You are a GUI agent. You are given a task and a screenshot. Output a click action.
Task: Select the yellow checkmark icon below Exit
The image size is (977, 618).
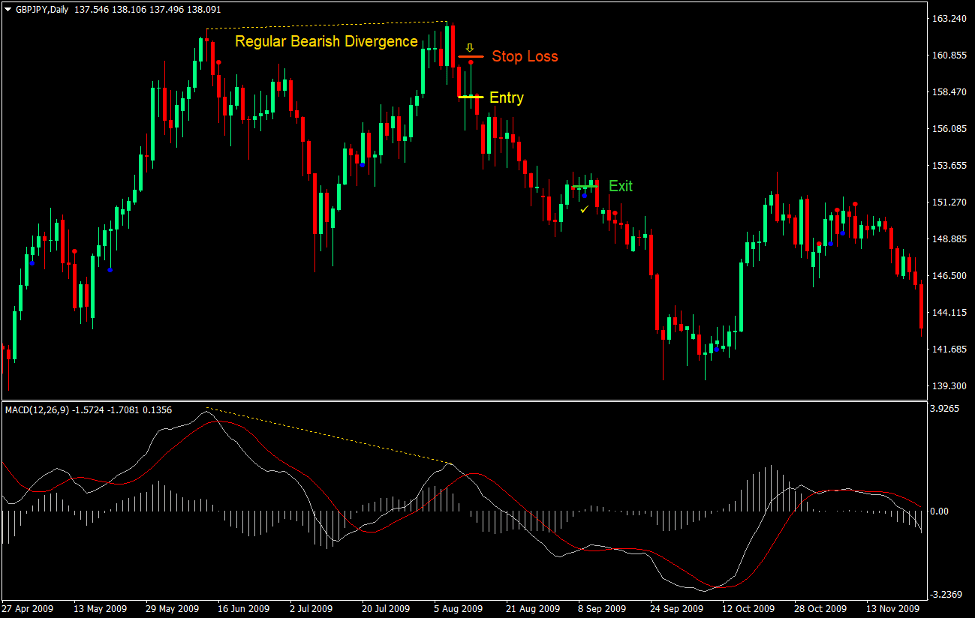point(584,210)
